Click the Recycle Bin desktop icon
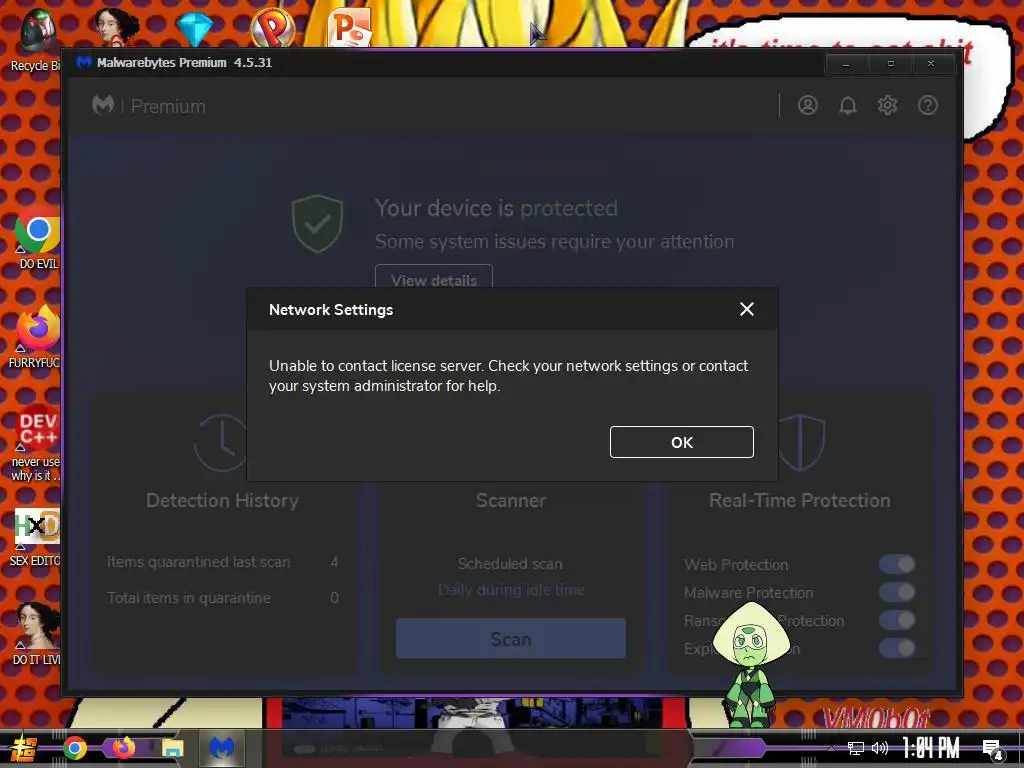 pos(36,39)
